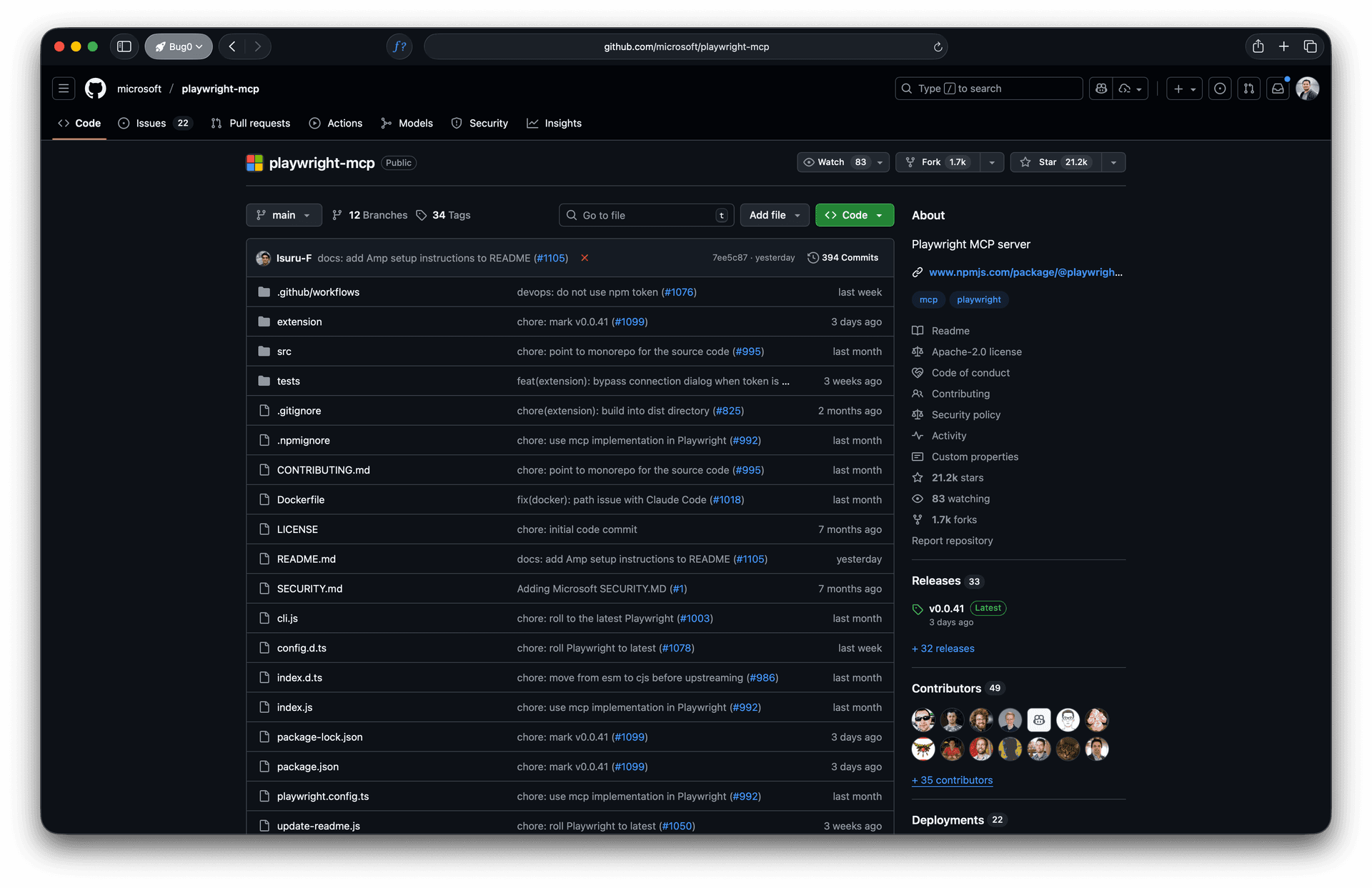Open the Copilot chat icon
The width and height of the screenshot is (1372, 888).
[x=1101, y=89]
